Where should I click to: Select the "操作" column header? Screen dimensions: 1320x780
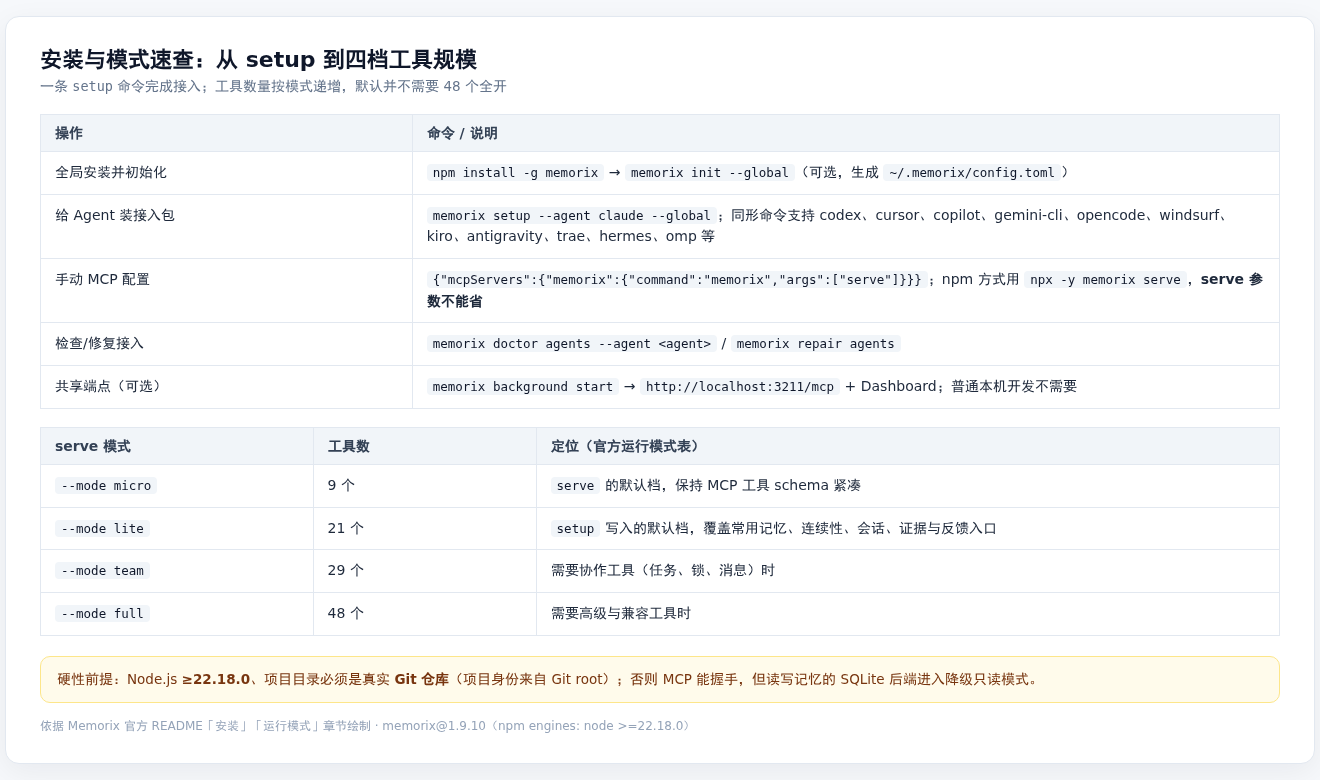point(226,133)
